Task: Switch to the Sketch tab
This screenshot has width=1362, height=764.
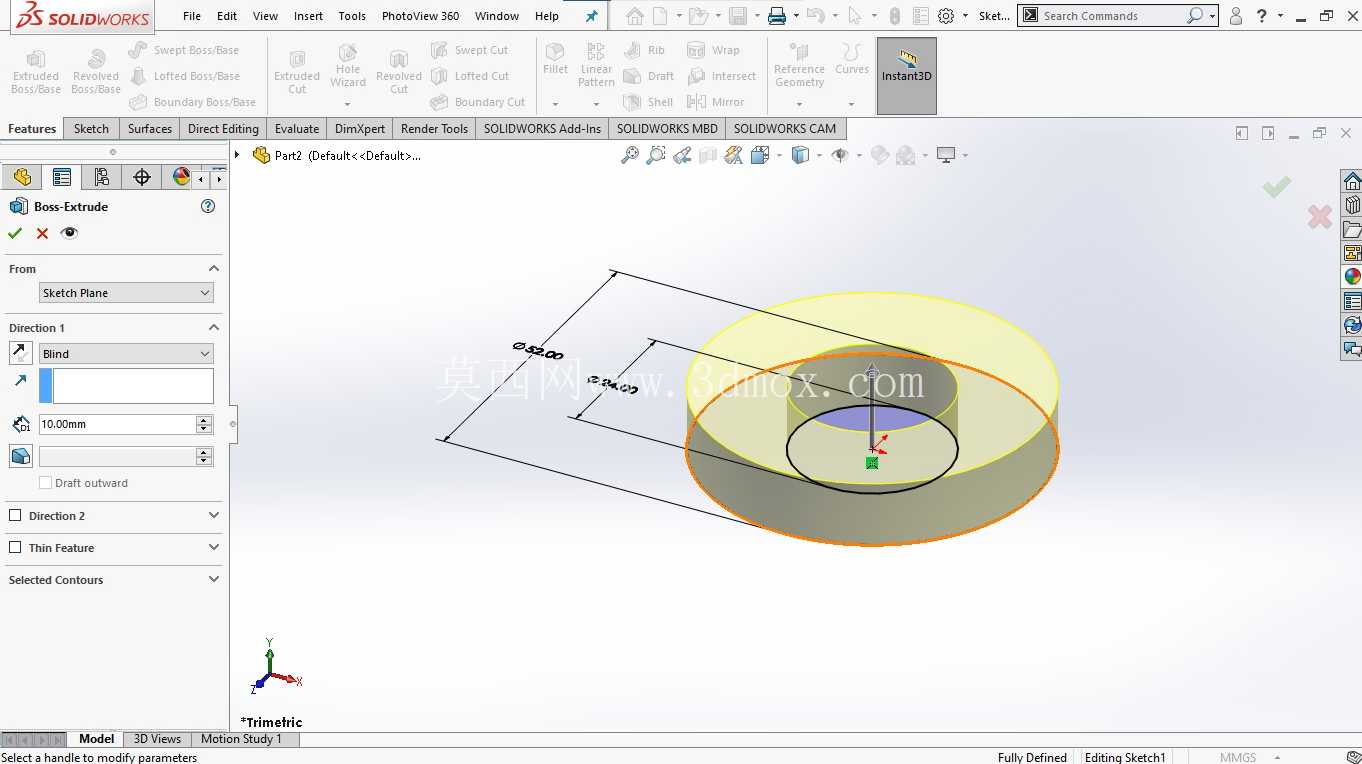Action: 91,128
